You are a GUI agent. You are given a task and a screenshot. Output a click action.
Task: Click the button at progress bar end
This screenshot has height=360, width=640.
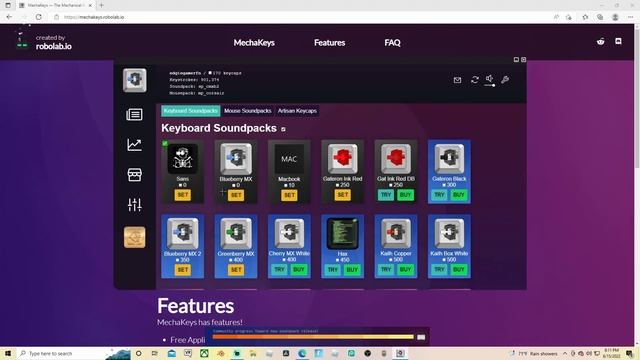pos(421,337)
